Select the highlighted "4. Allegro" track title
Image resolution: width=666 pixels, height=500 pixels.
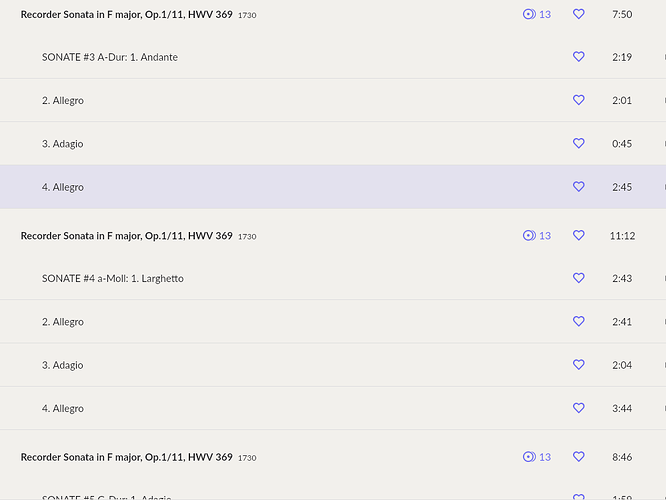click(63, 187)
